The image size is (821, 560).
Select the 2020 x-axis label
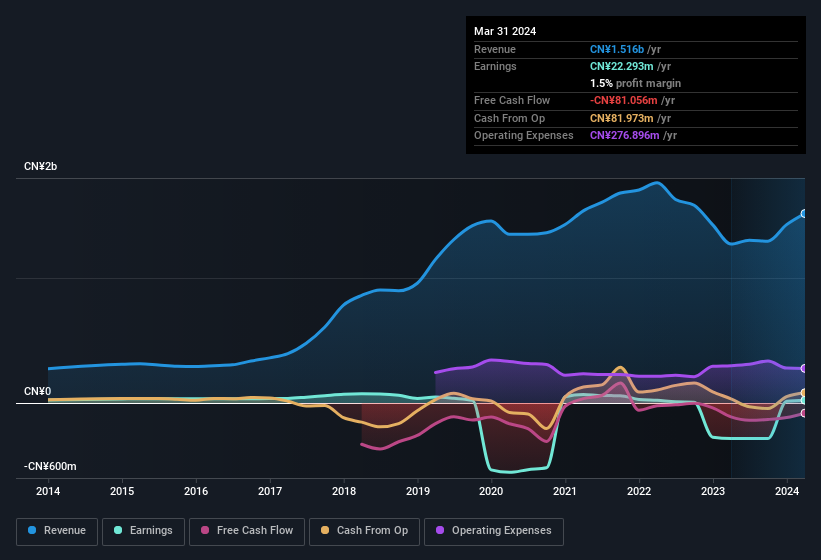pyautogui.click(x=491, y=491)
